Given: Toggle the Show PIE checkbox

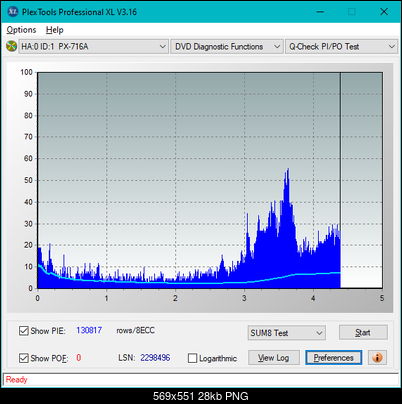Looking at the screenshot, I should click(x=24, y=331).
